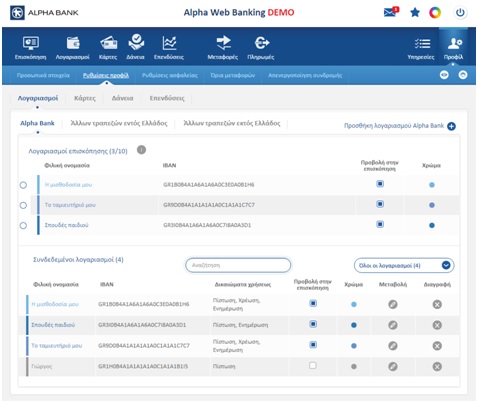The height and width of the screenshot is (403, 478).
Task: Edit the Το ταμιευτήριό μου linked account
Action: [393, 346]
